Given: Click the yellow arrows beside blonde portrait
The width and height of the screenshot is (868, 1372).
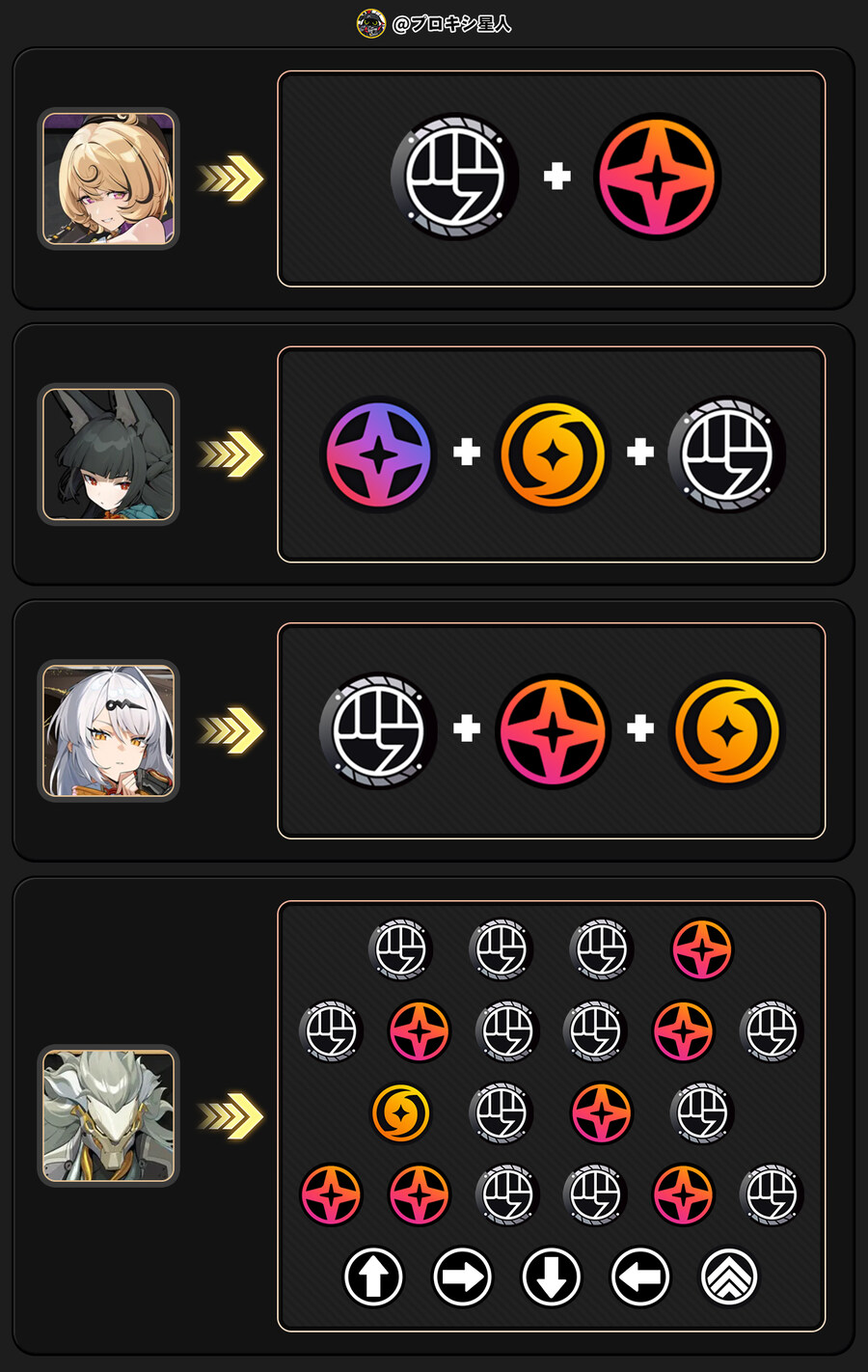Looking at the screenshot, I should (x=231, y=178).
